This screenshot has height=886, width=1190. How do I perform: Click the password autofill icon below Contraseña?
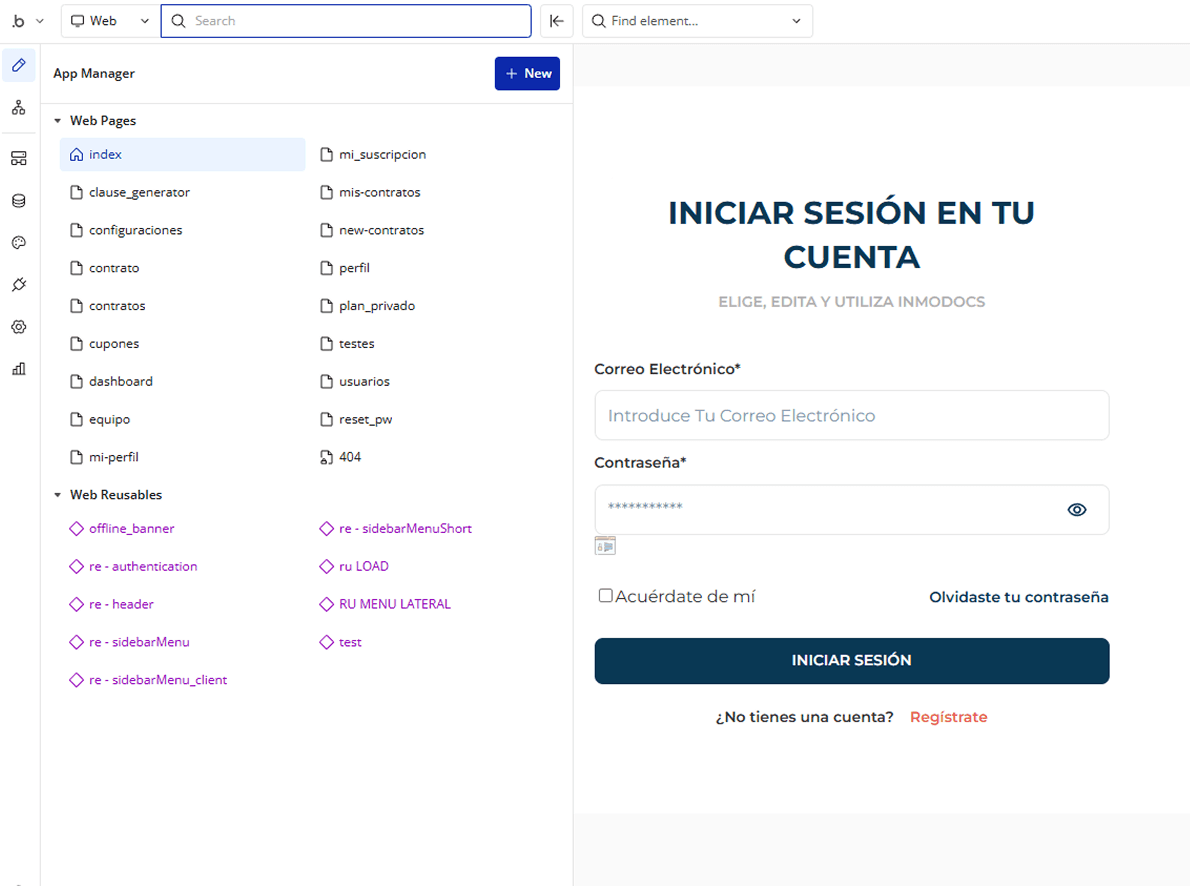point(605,546)
